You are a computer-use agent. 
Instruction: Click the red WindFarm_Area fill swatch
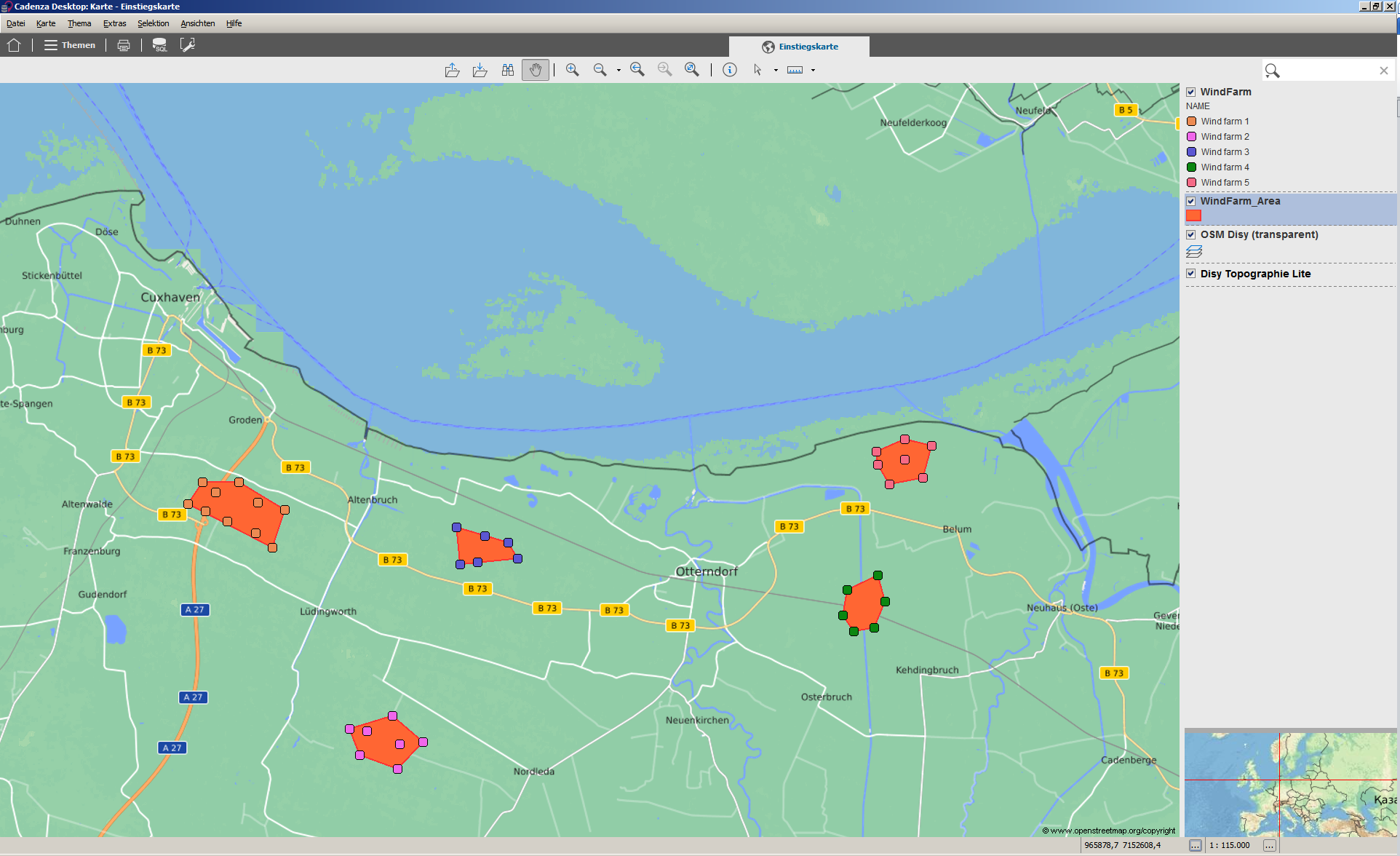[1194, 215]
